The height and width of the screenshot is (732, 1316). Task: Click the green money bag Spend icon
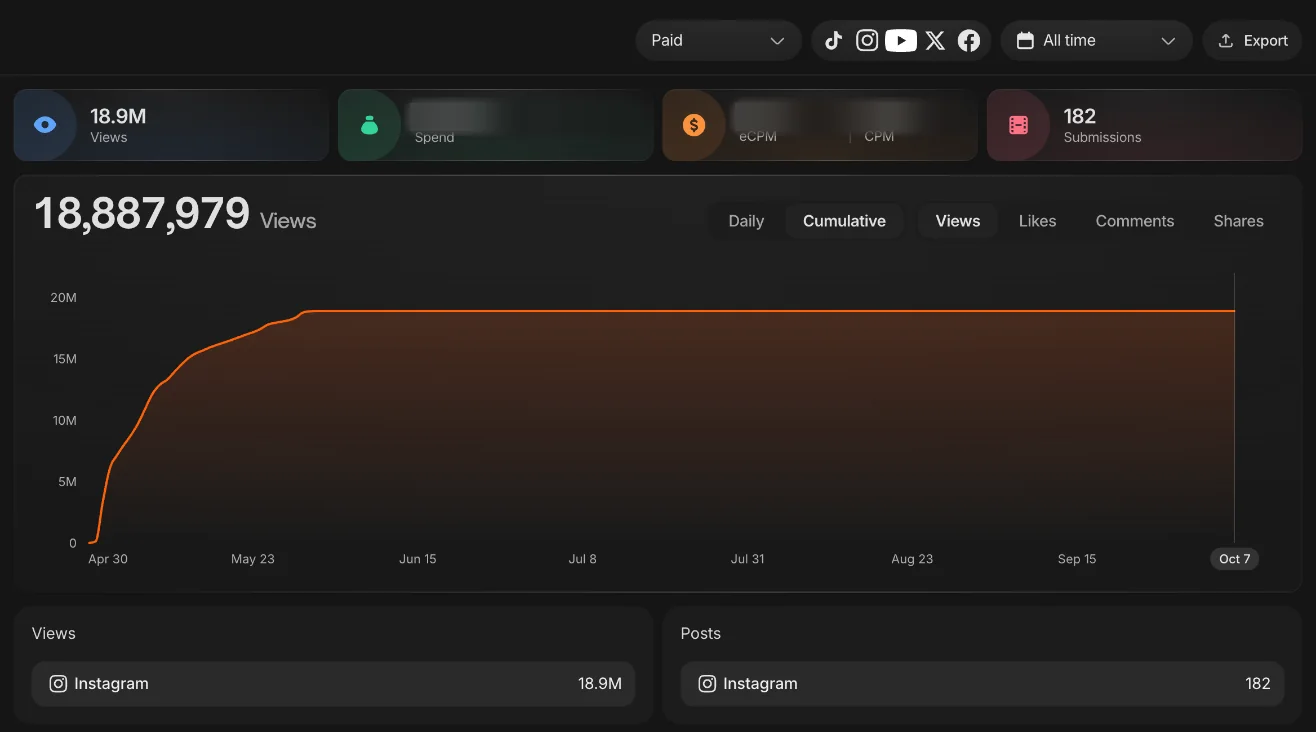click(x=369, y=125)
